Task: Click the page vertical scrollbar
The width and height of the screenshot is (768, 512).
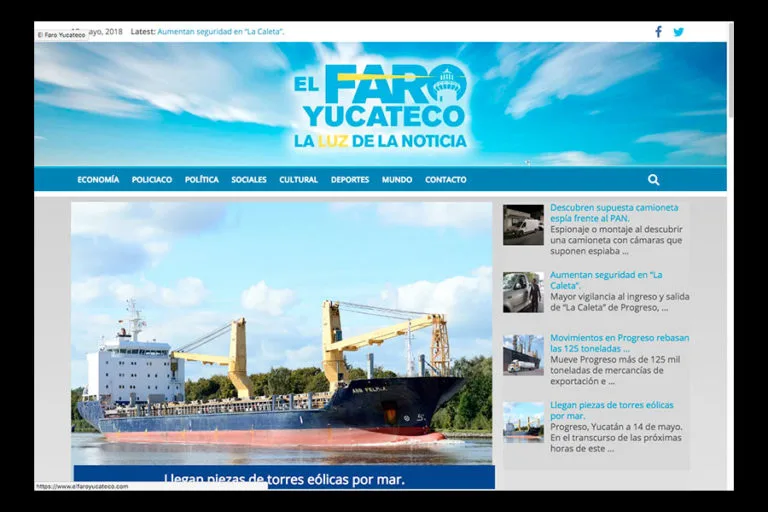Action: pyautogui.click(x=730, y=72)
